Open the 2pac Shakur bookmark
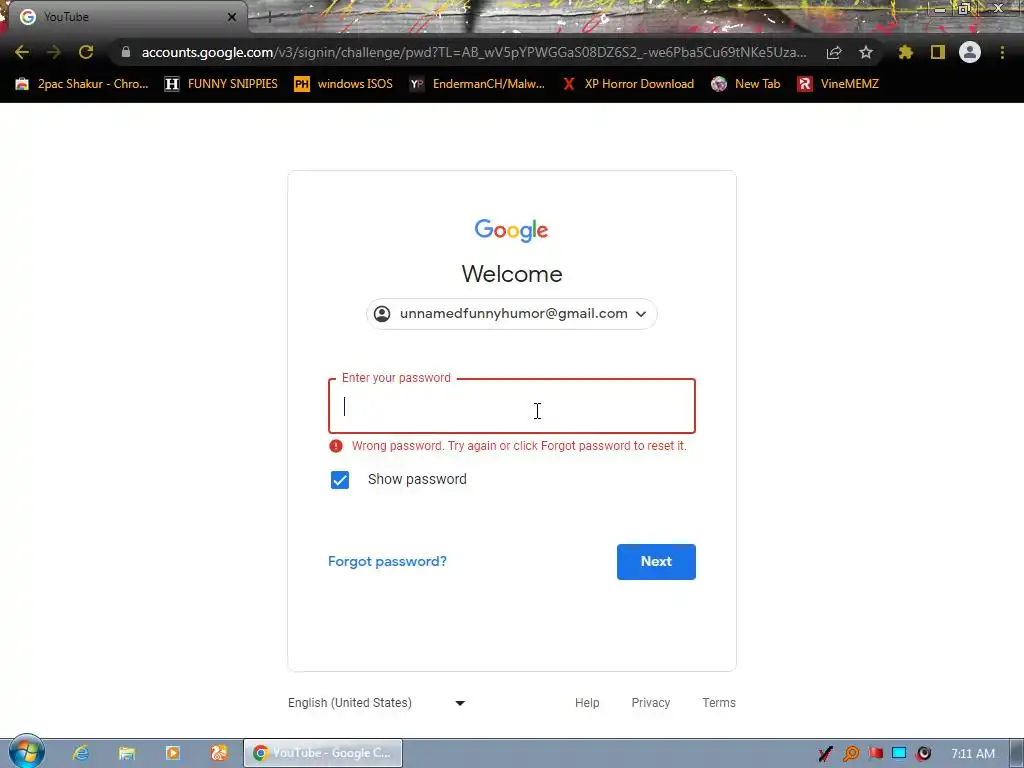Image resolution: width=1024 pixels, height=768 pixels. 82,84
